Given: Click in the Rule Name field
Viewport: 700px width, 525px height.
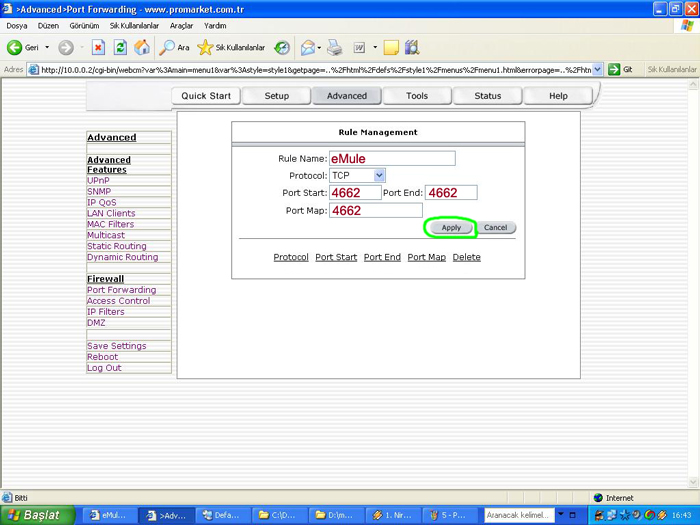Looking at the screenshot, I should tap(392, 158).
